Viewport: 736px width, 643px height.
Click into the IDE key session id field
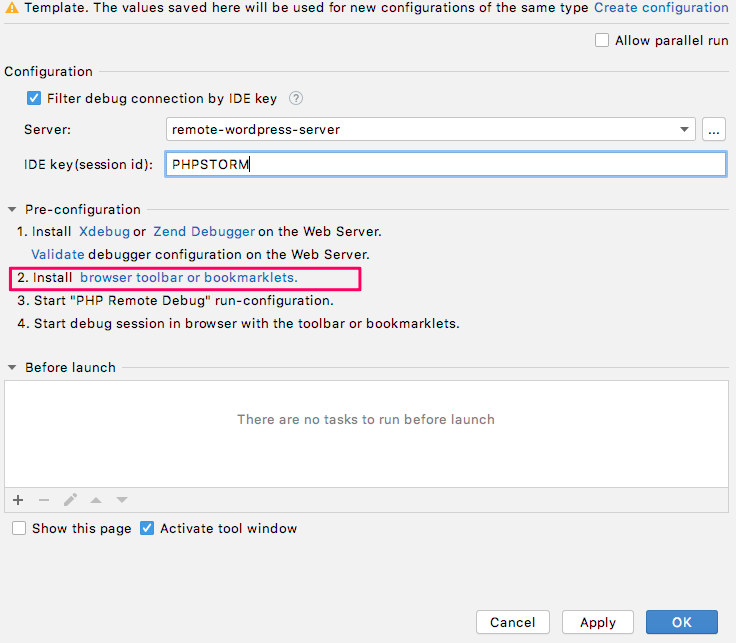pos(444,165)
